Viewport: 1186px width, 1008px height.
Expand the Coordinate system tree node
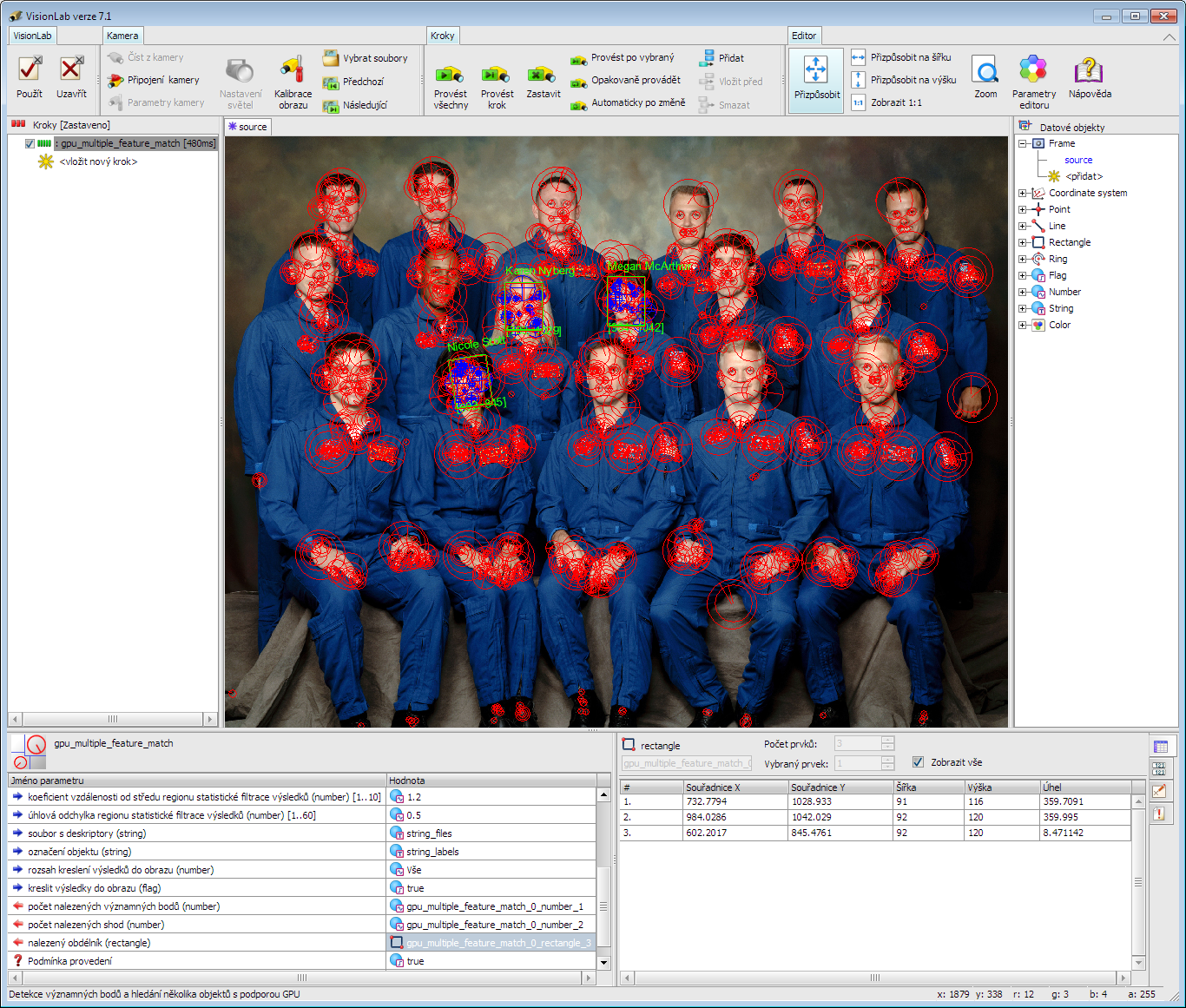click(1022, 194)
